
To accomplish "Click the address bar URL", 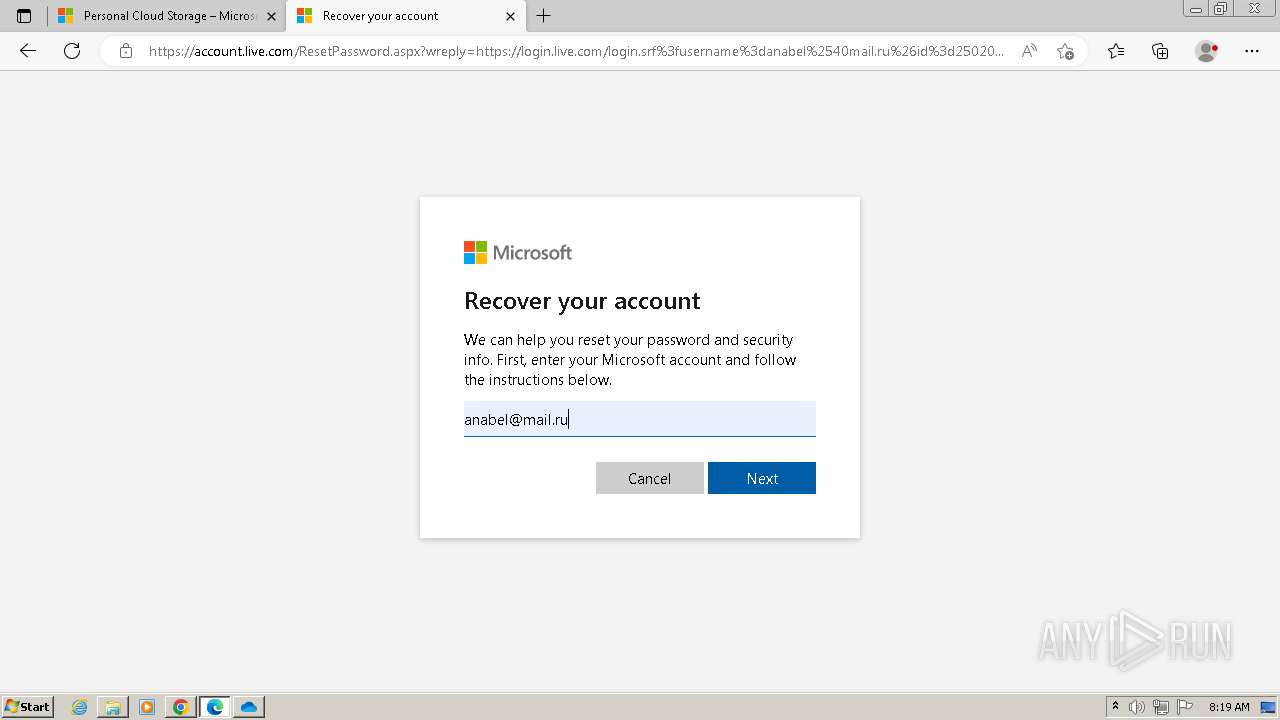I will 576,51.
